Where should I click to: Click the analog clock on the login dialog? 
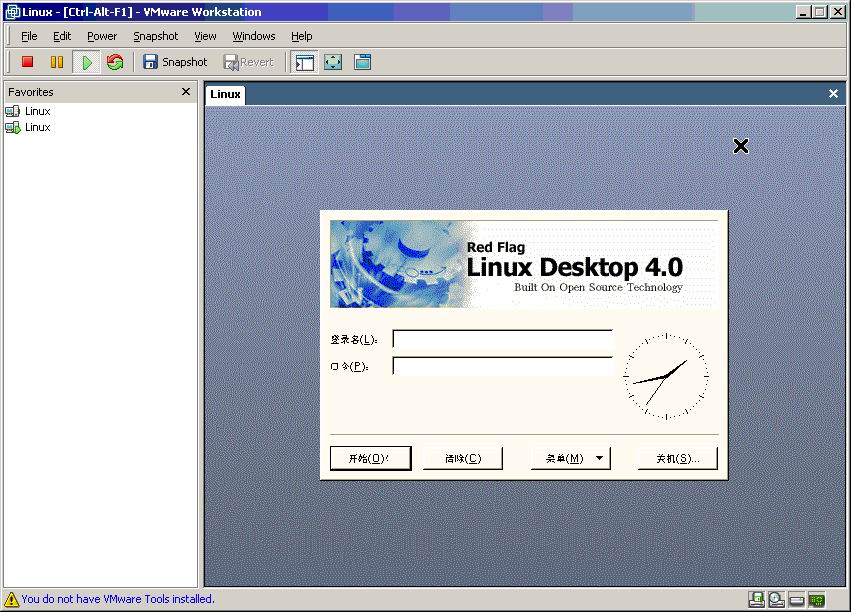(666, 376)
